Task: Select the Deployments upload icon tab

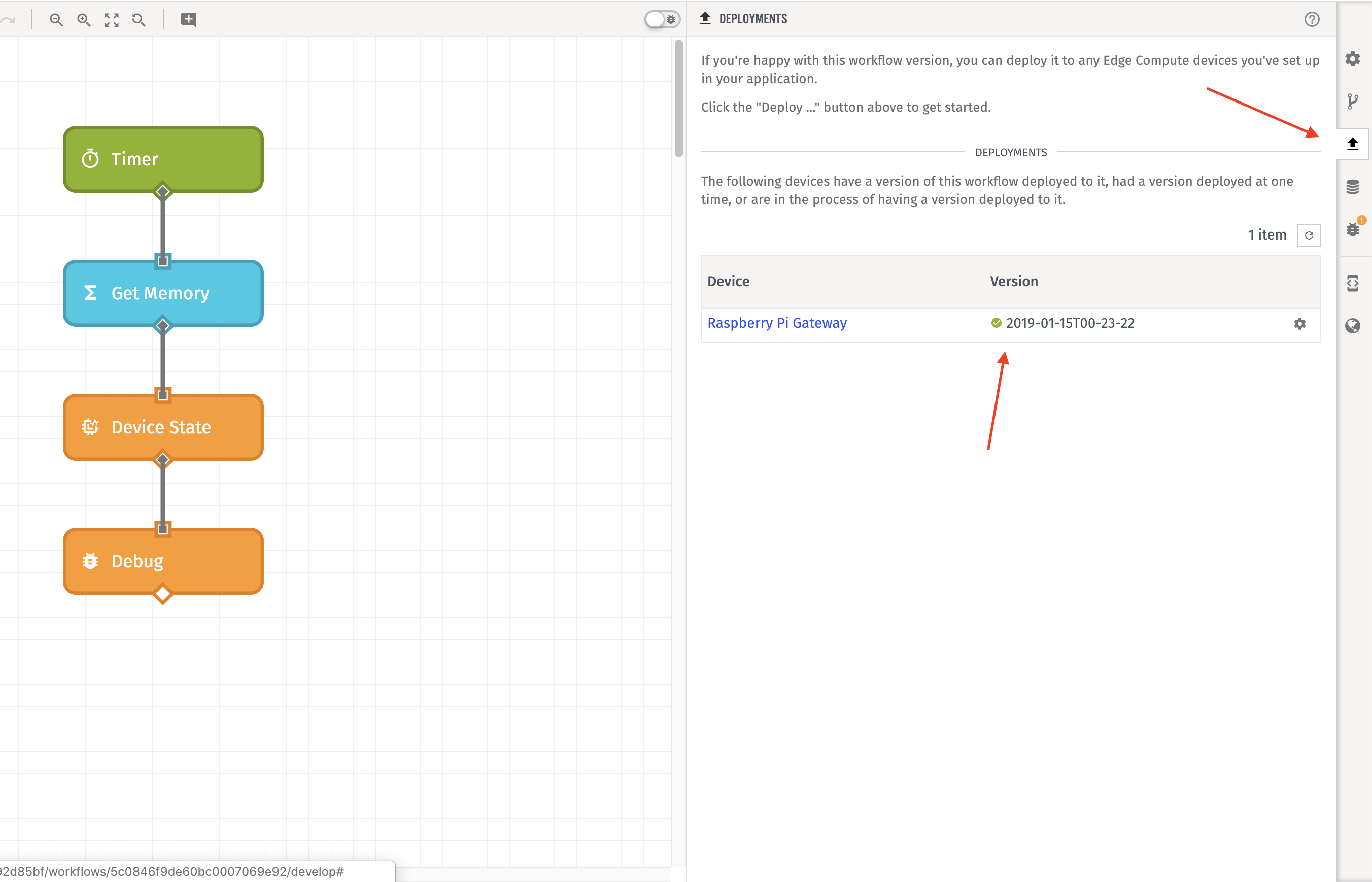Action: [1353, 144]
